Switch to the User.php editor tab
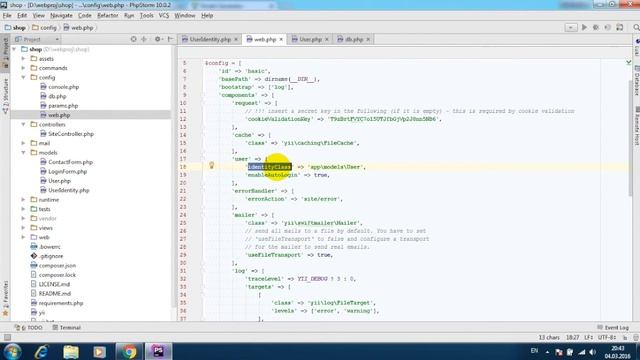Viewport: 640px width, 360px height. (309, 39)
